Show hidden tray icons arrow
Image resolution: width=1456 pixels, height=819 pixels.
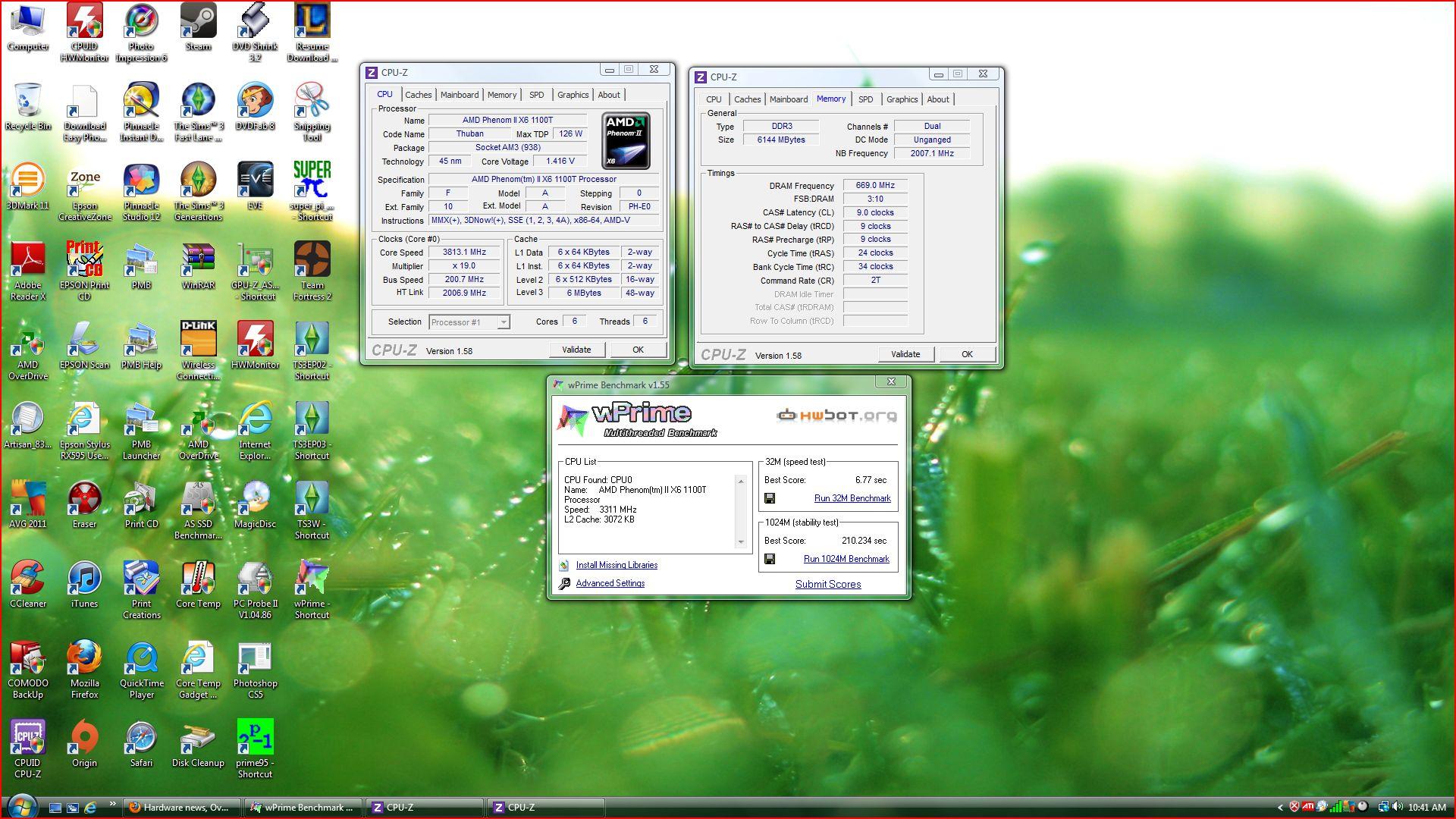(1280, 808)
